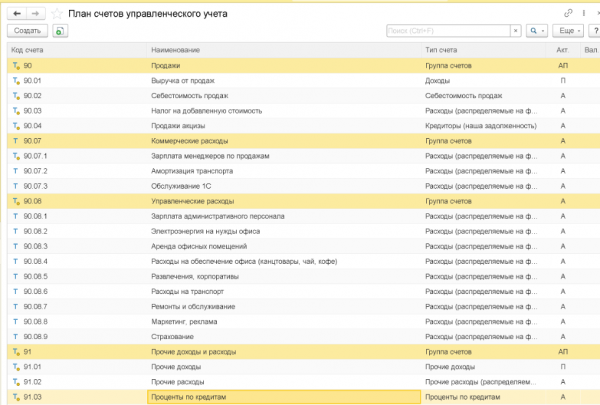The image size is (600, 405).
Task: Click the account icon for row 90 Продажи
Action: 16,65
